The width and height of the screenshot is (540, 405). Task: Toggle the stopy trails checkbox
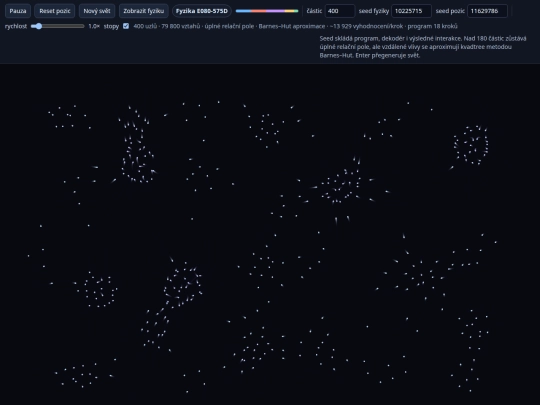click(126, 26)
